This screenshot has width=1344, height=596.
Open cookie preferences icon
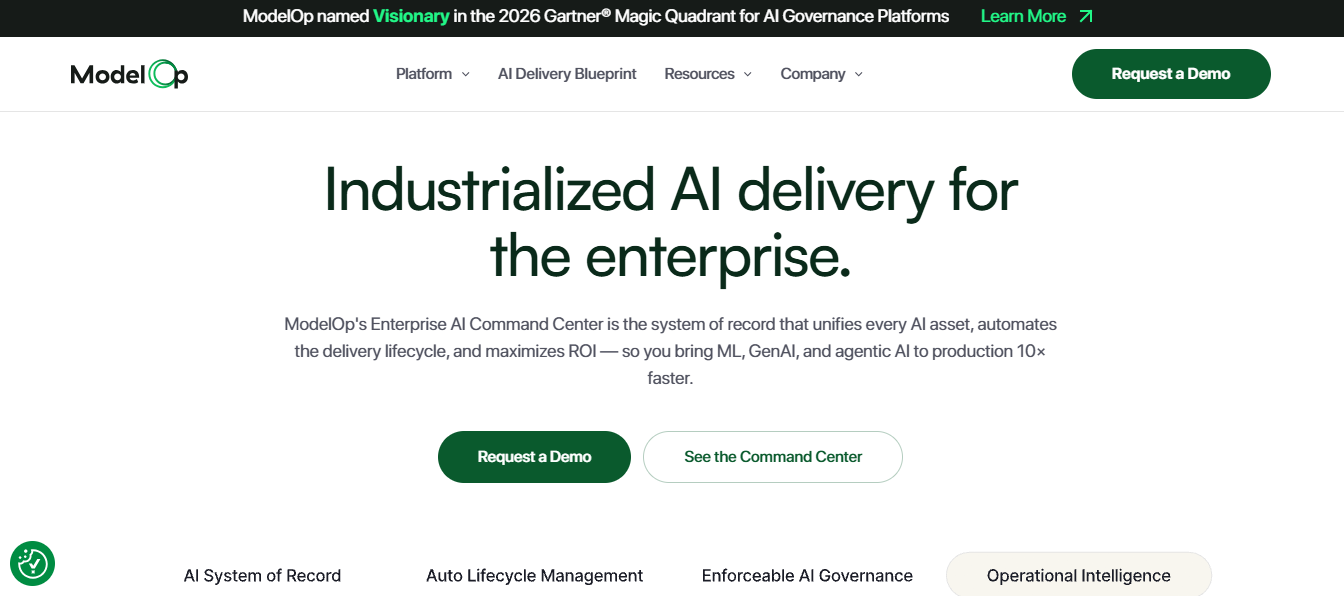tap(32, 564)
